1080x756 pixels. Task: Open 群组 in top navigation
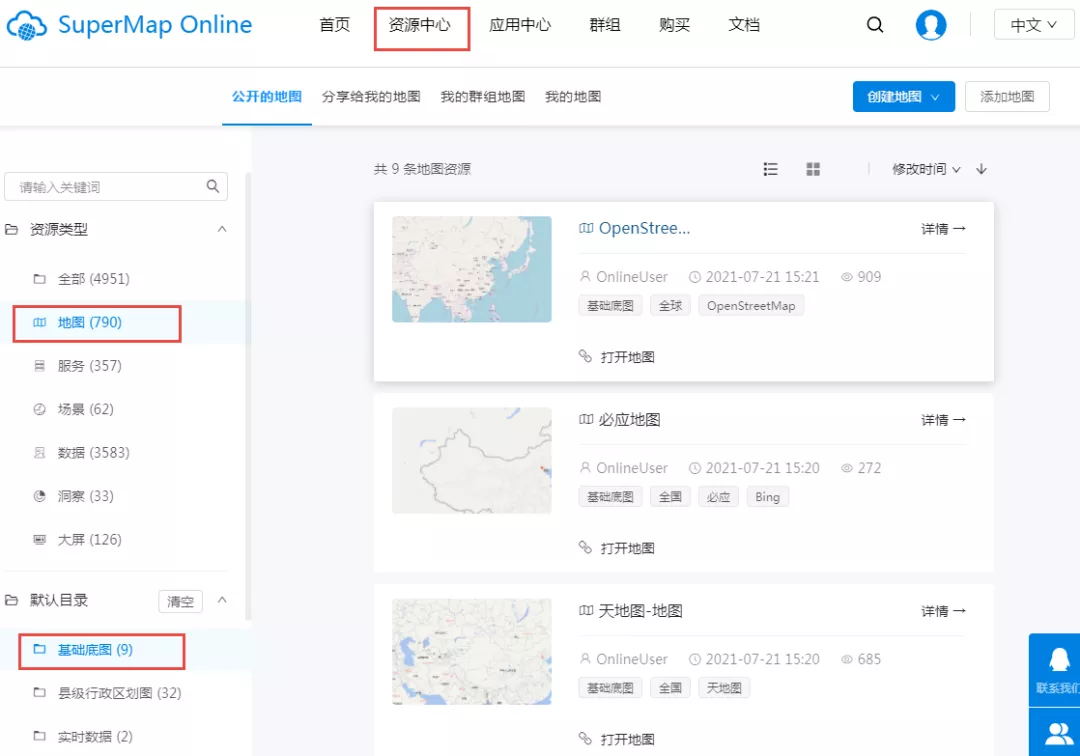(605, 25)
